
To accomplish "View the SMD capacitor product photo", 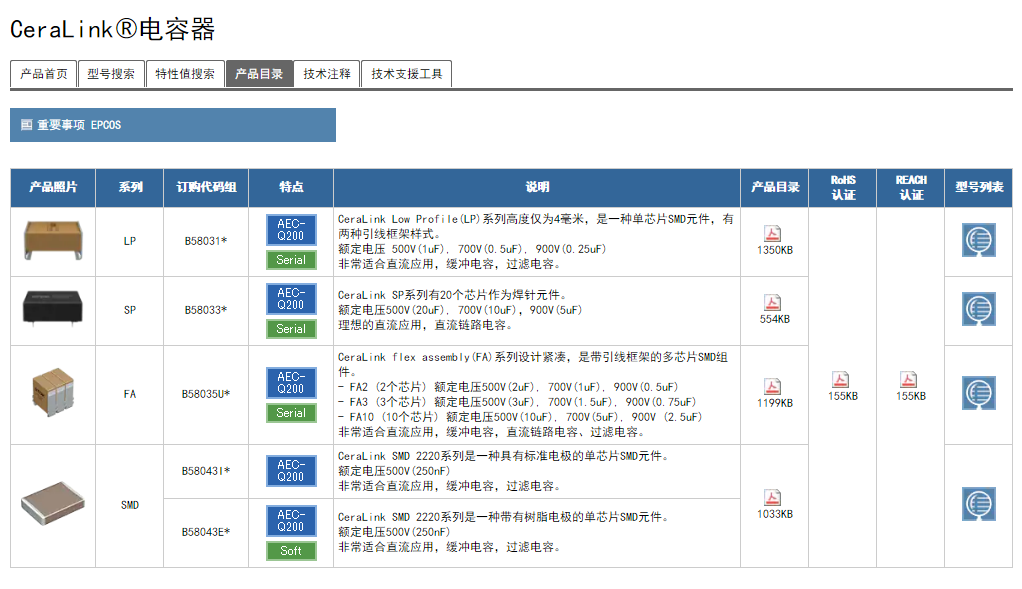I will tap(52, 505).
